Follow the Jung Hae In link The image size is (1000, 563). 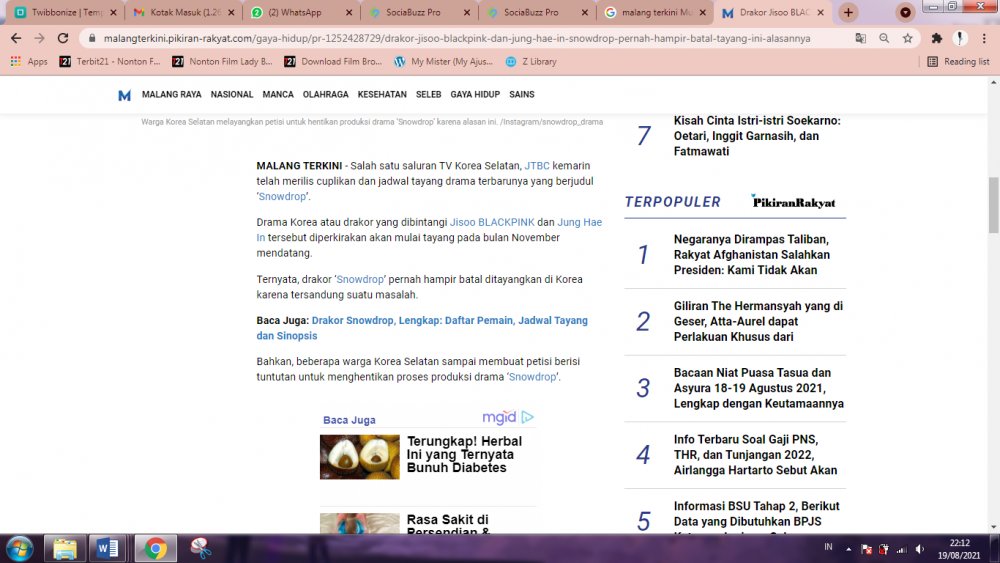pyautogui.click(x=579, y=223)
